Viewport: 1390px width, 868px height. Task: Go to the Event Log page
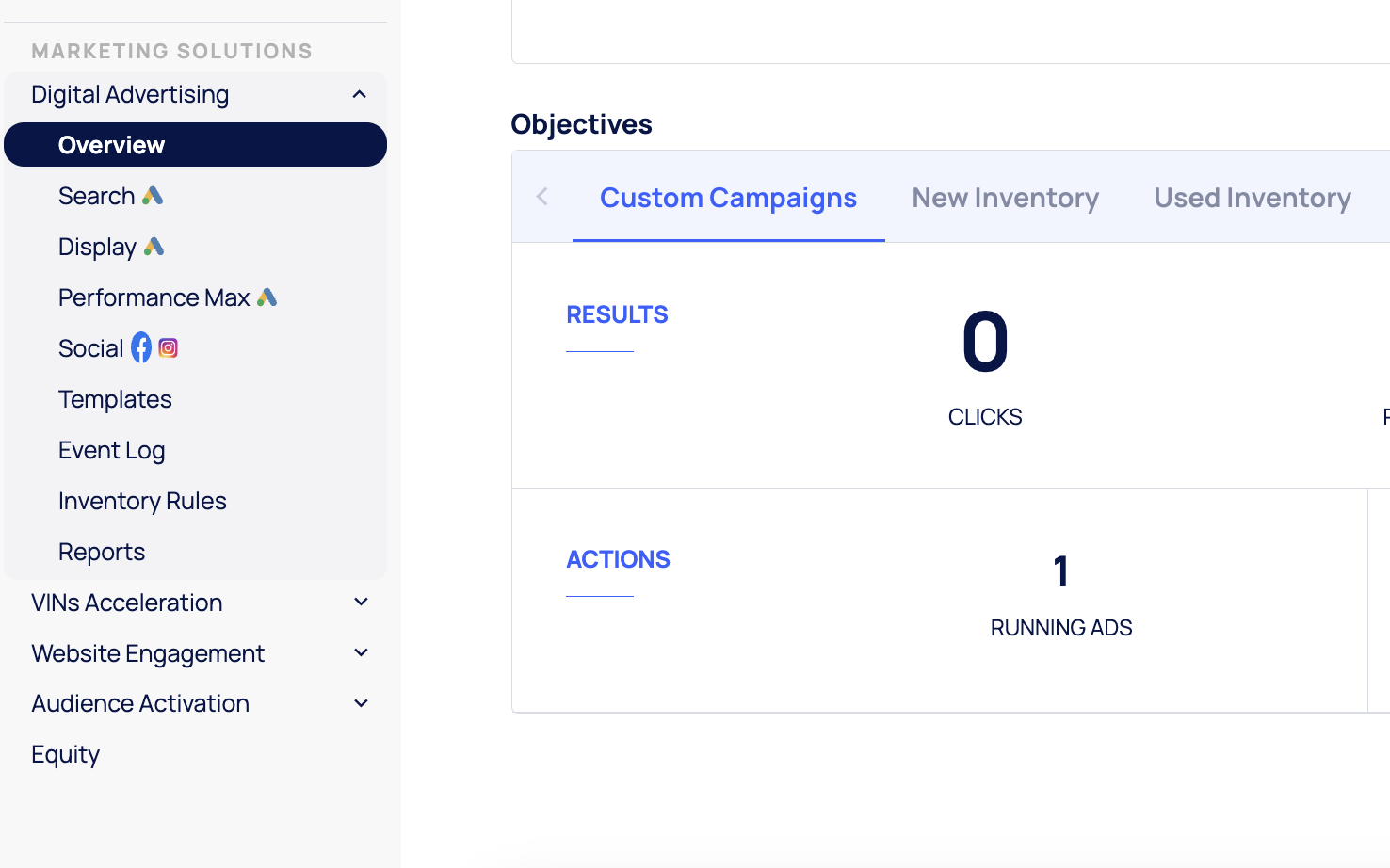pos(111,450)
